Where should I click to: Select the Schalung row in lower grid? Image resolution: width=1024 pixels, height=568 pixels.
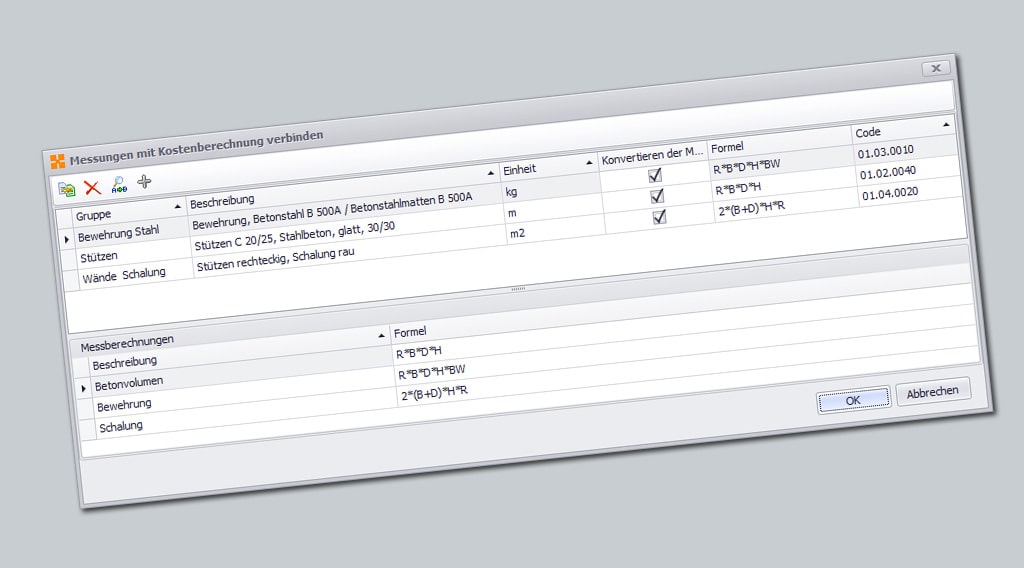pos(121,426)
